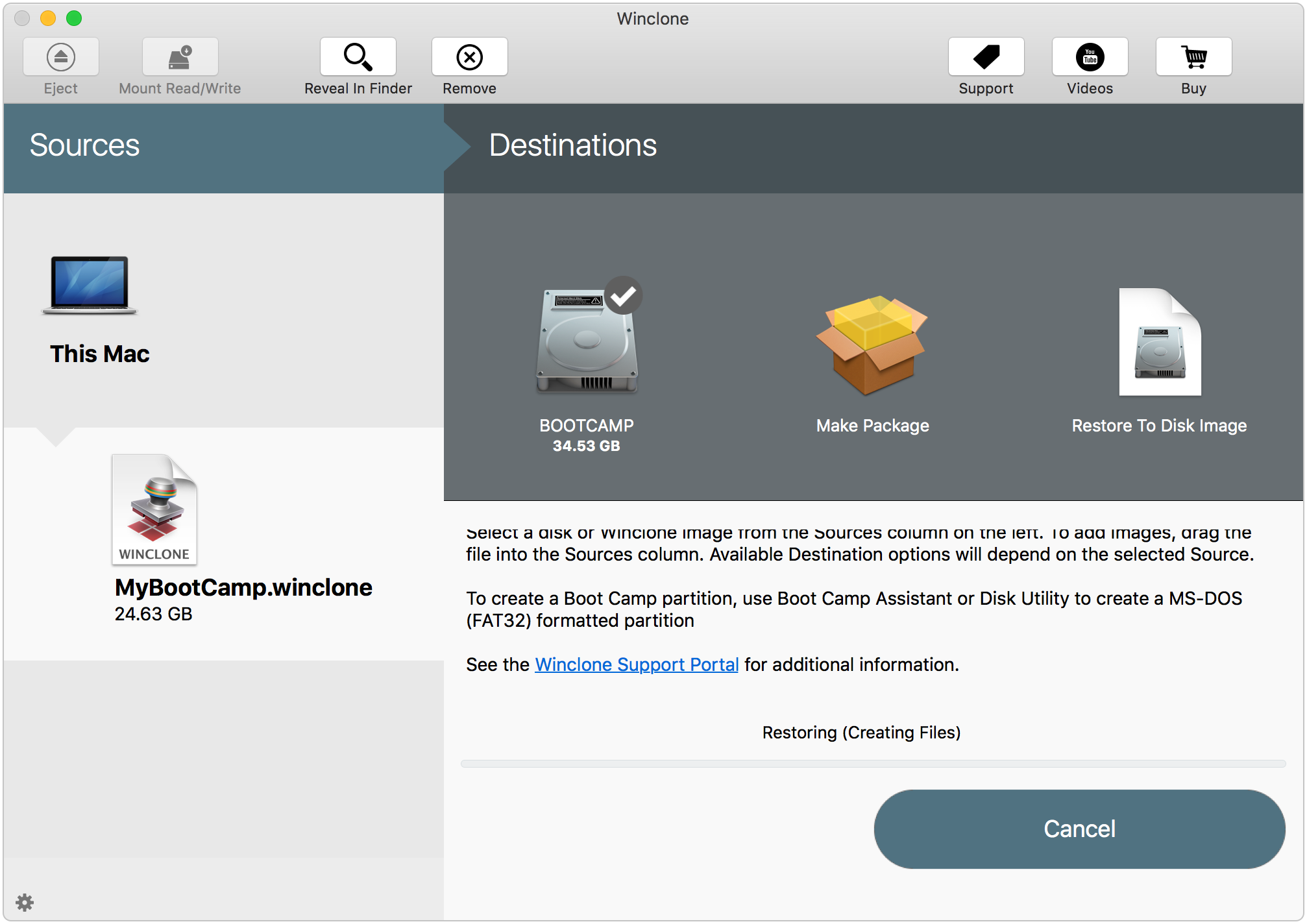Click the 'MyBootCamp.winclone' file name
This screenshot has height=924, width=1307.
coord(243,587)
